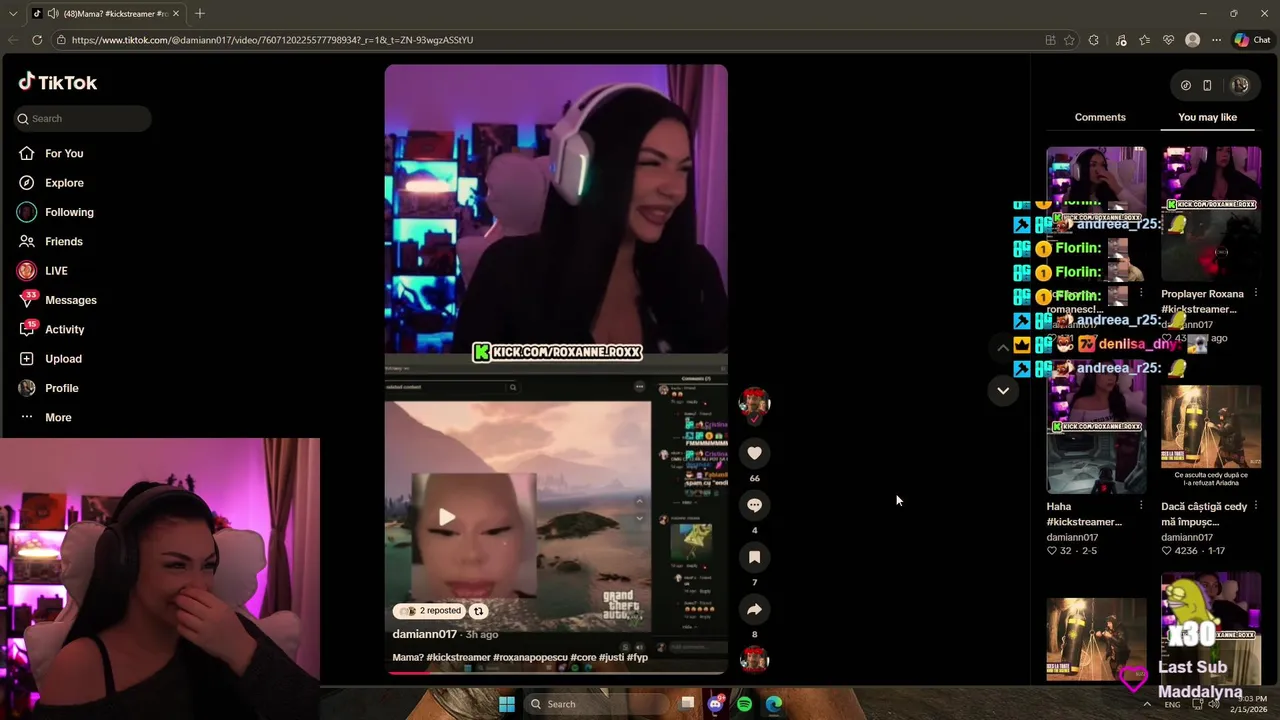This screenshot has height=720, width=1280.
Task: Expand the More menu in sidebar
Action: 58,417
